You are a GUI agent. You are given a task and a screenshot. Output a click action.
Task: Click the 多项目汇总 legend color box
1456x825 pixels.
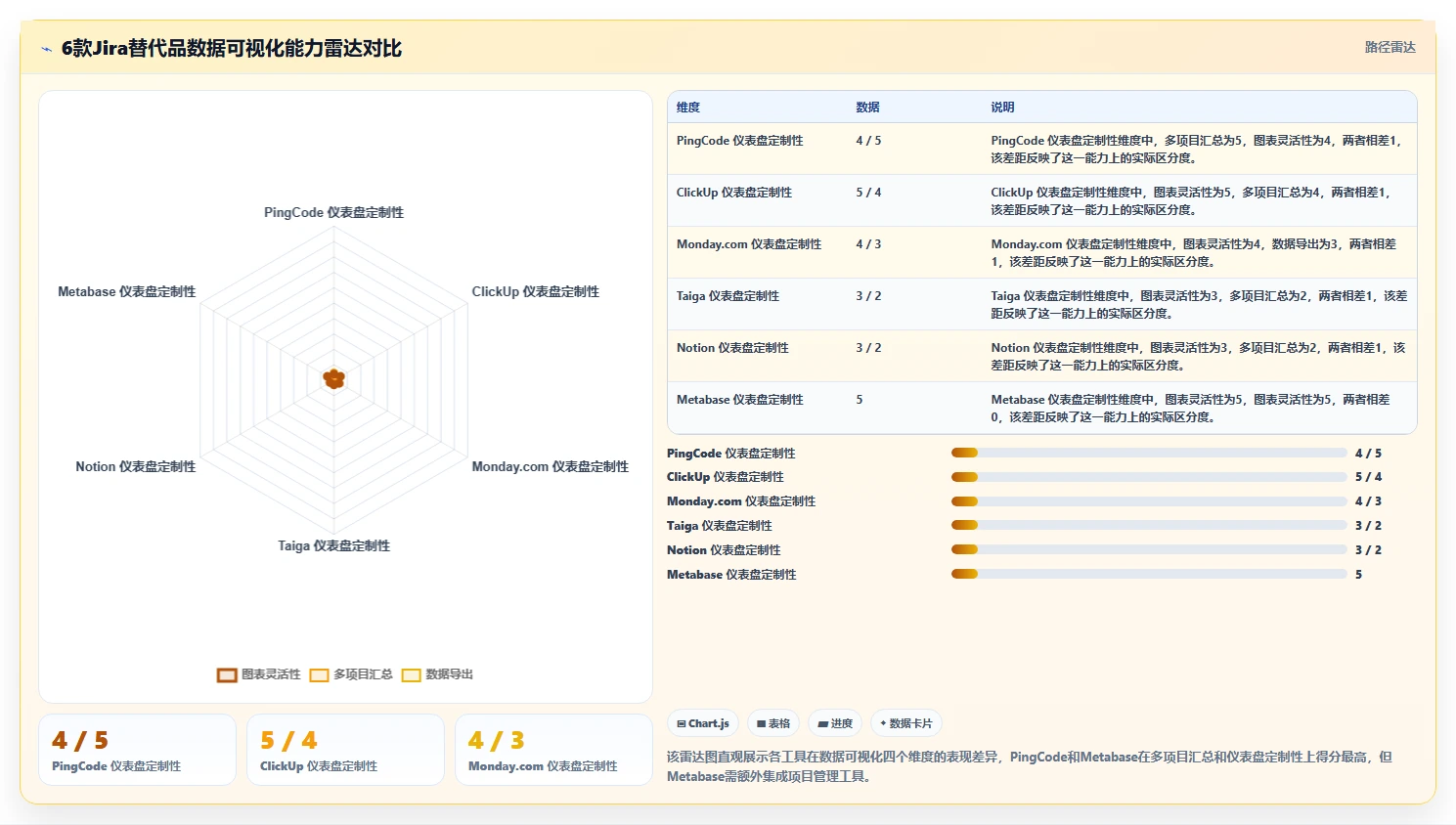(319, 674)
